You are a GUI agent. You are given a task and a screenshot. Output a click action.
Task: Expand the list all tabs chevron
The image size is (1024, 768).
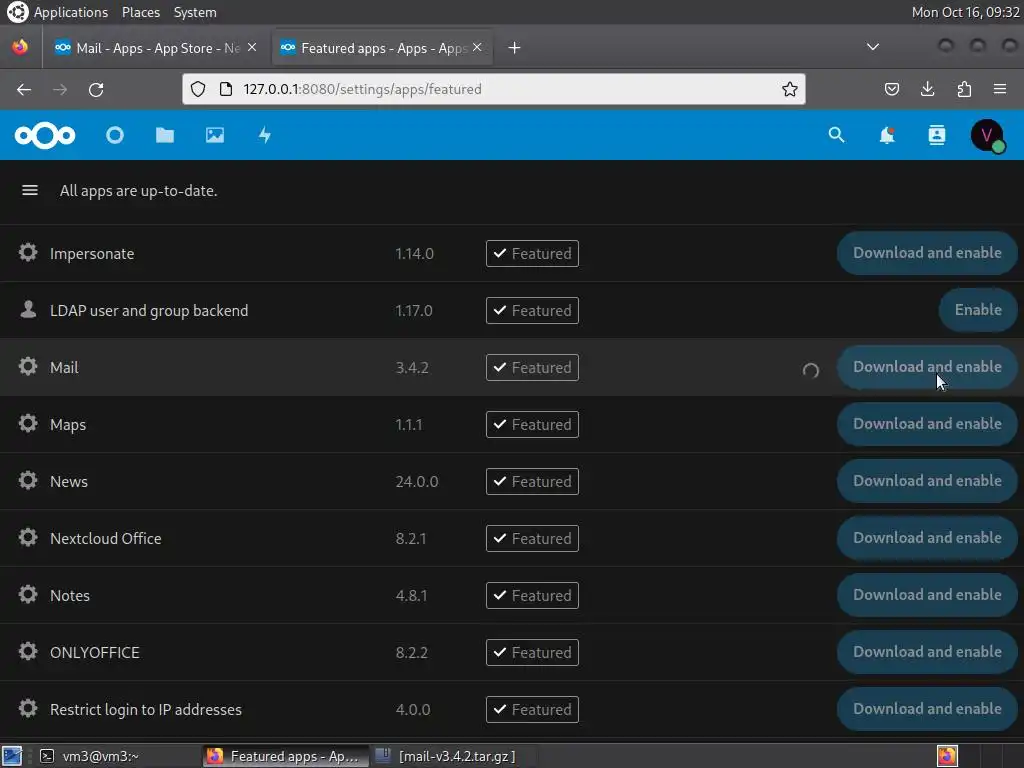[x=872, y=47]
